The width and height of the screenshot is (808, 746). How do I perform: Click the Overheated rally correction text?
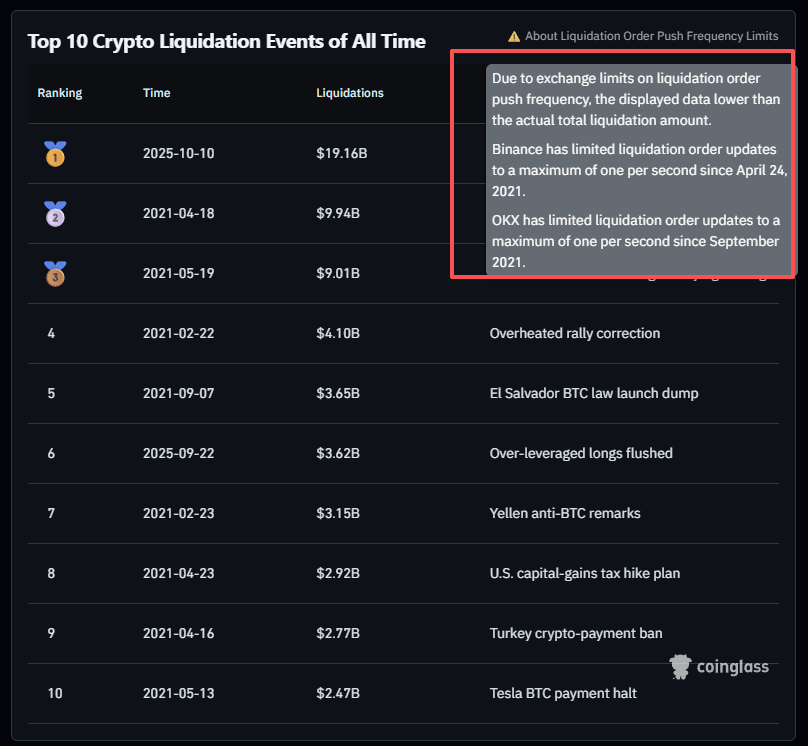575,333
